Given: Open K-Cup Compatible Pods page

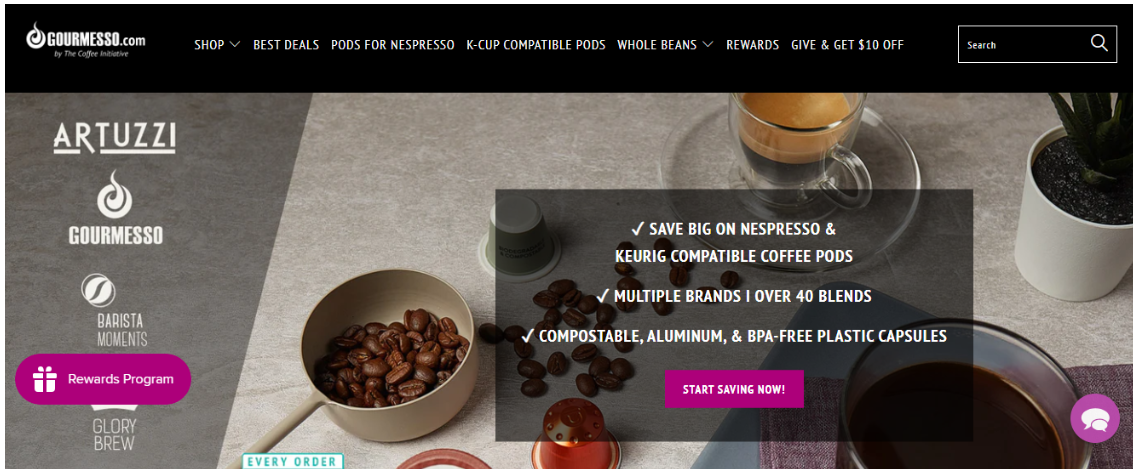Looking at the screenshot, I should pyautogui.click(x=536, y=45).
